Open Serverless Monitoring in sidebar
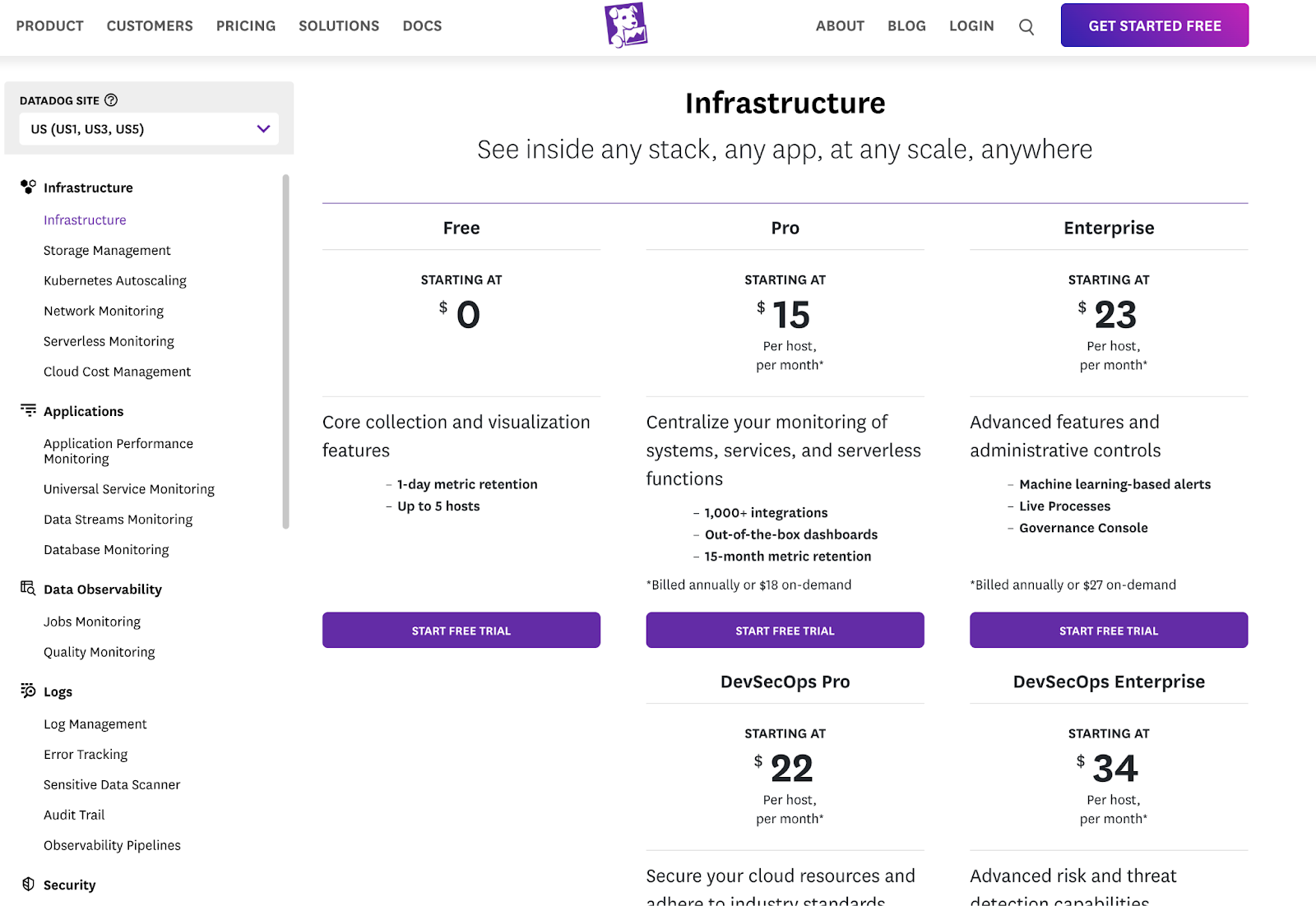Viewport: 1316px width, 906px height. click(109, 341)
